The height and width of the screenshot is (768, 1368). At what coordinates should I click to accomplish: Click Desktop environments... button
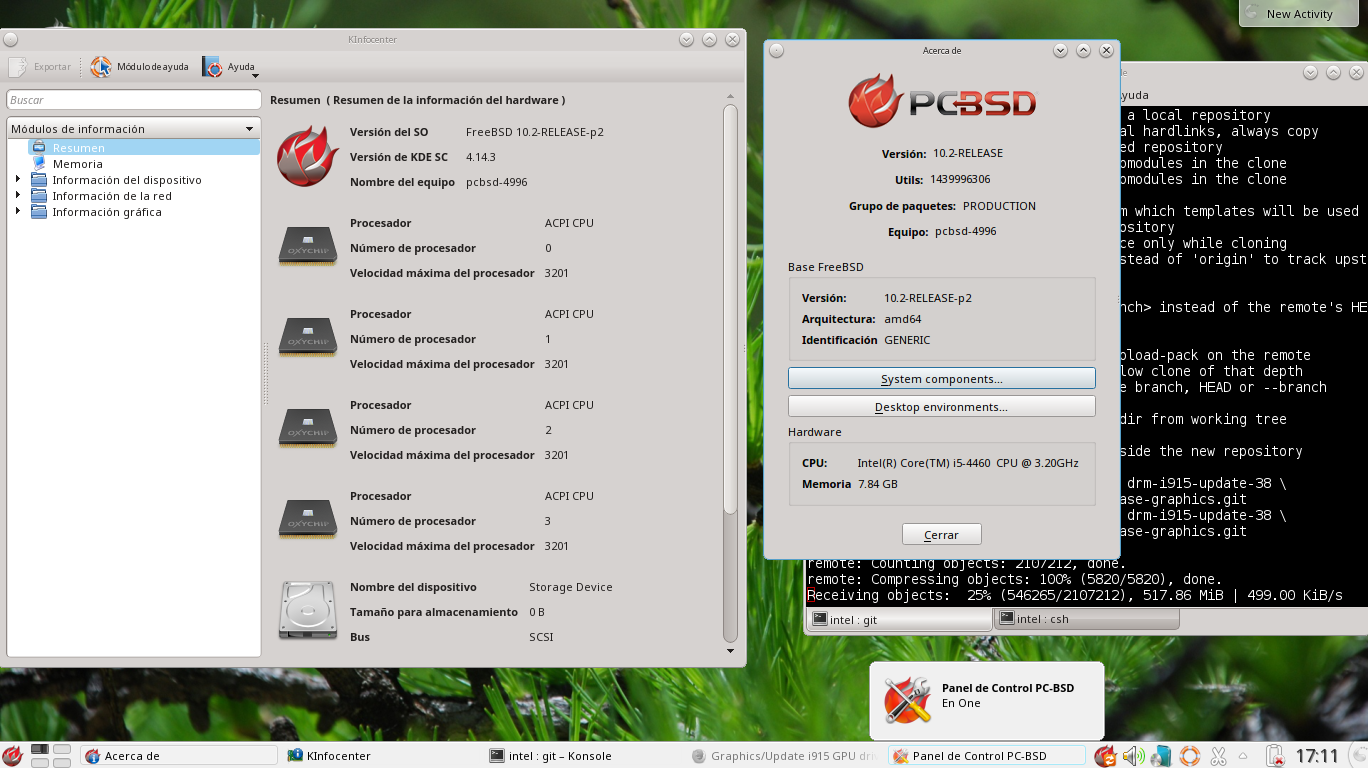point(942,407)
